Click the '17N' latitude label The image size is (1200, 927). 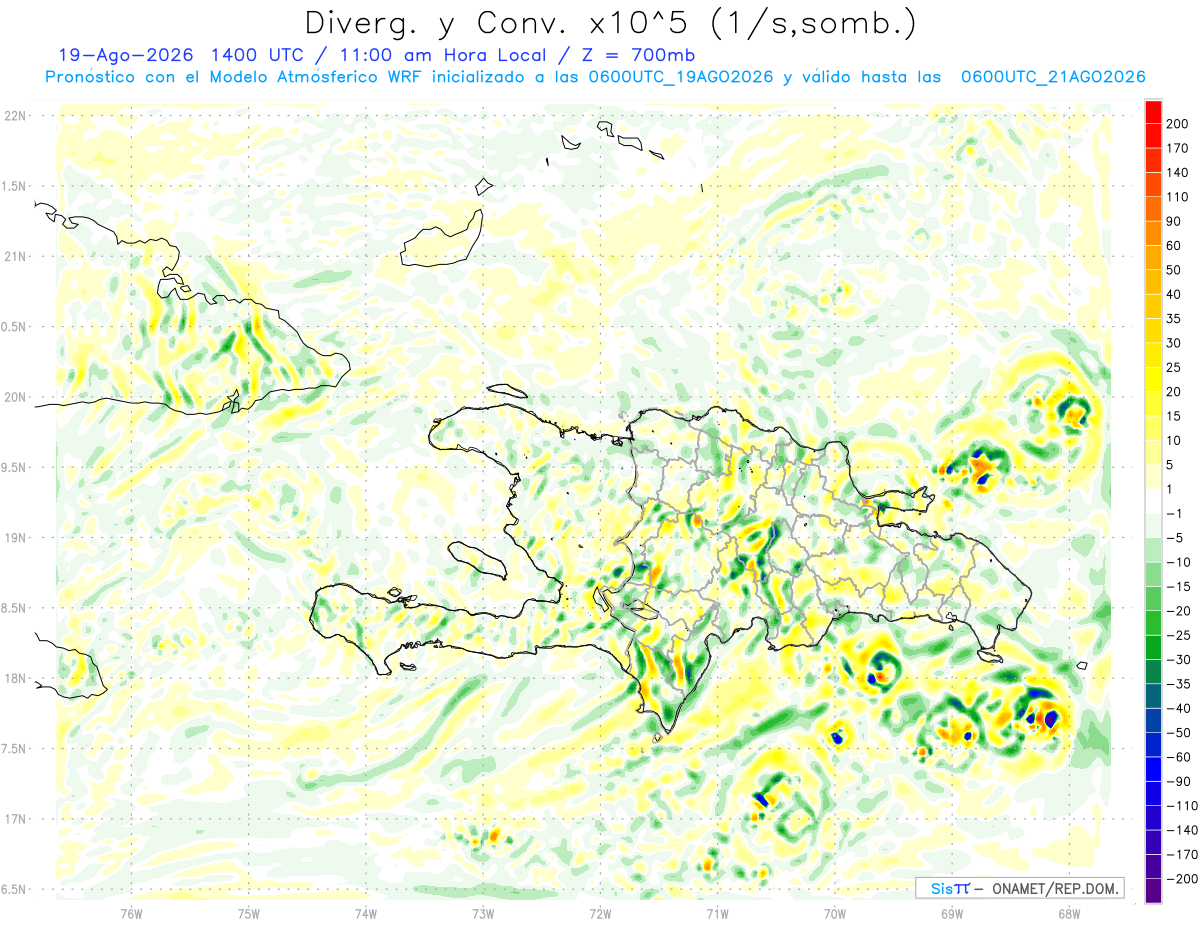[15, 819]
